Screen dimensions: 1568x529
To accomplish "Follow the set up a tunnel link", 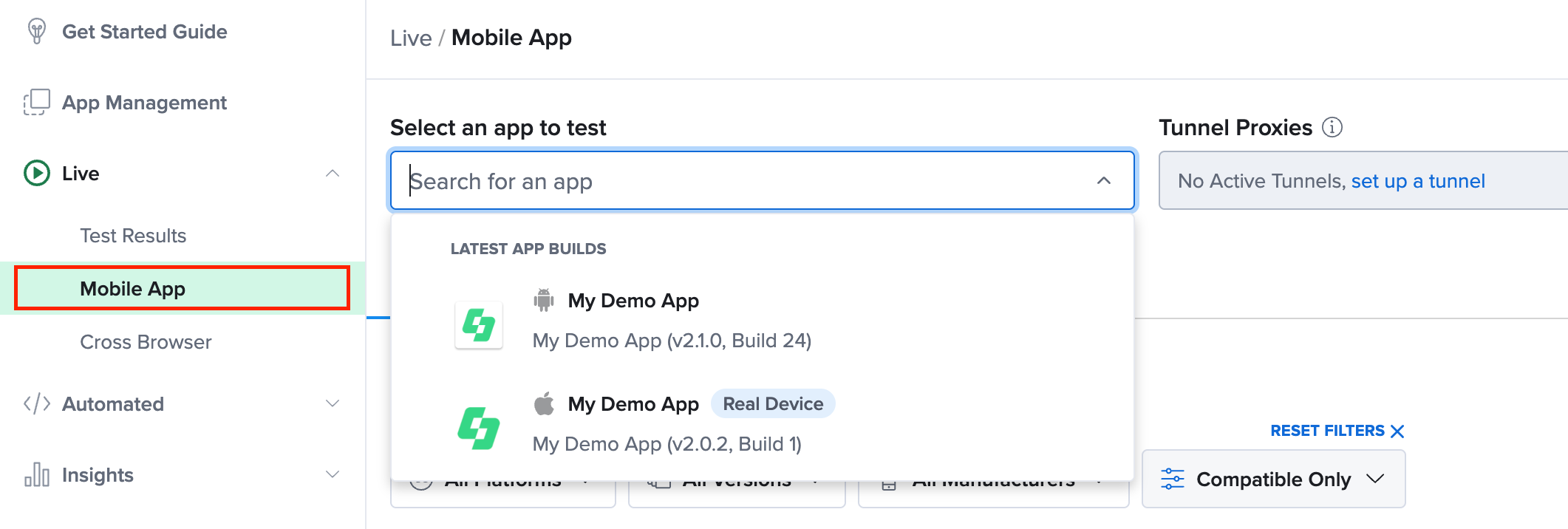I will point(1418,180).
